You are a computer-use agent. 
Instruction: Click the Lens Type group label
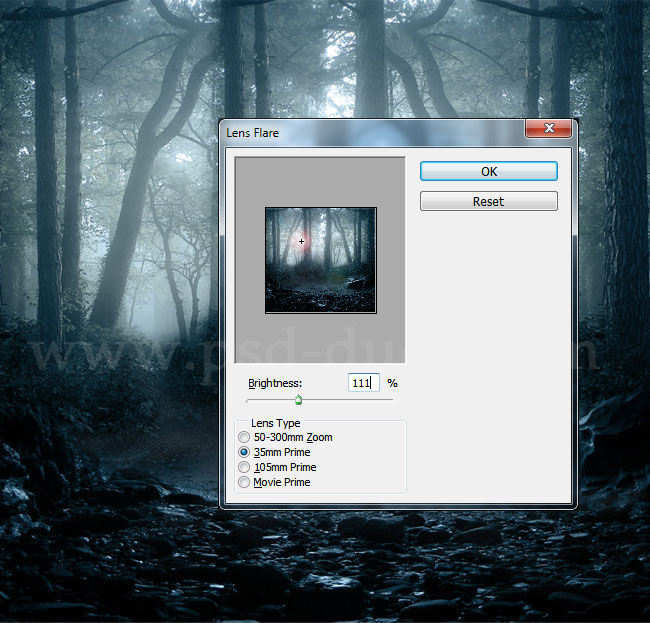tap(275, 423)
